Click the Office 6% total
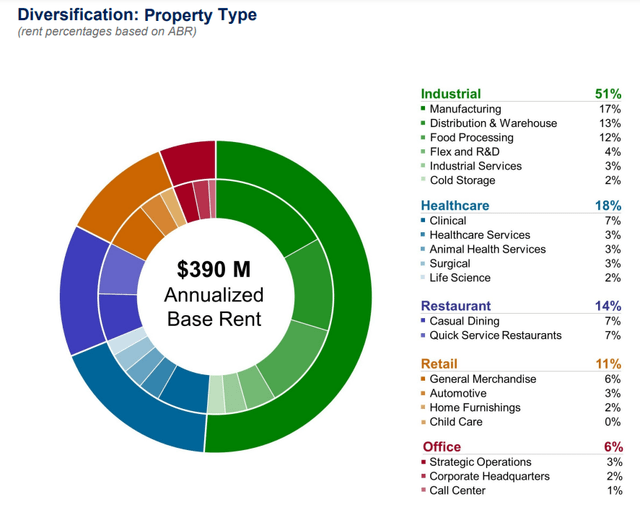Screen dimensions: 640x507 pyautogui.click(x=613, y=447)
